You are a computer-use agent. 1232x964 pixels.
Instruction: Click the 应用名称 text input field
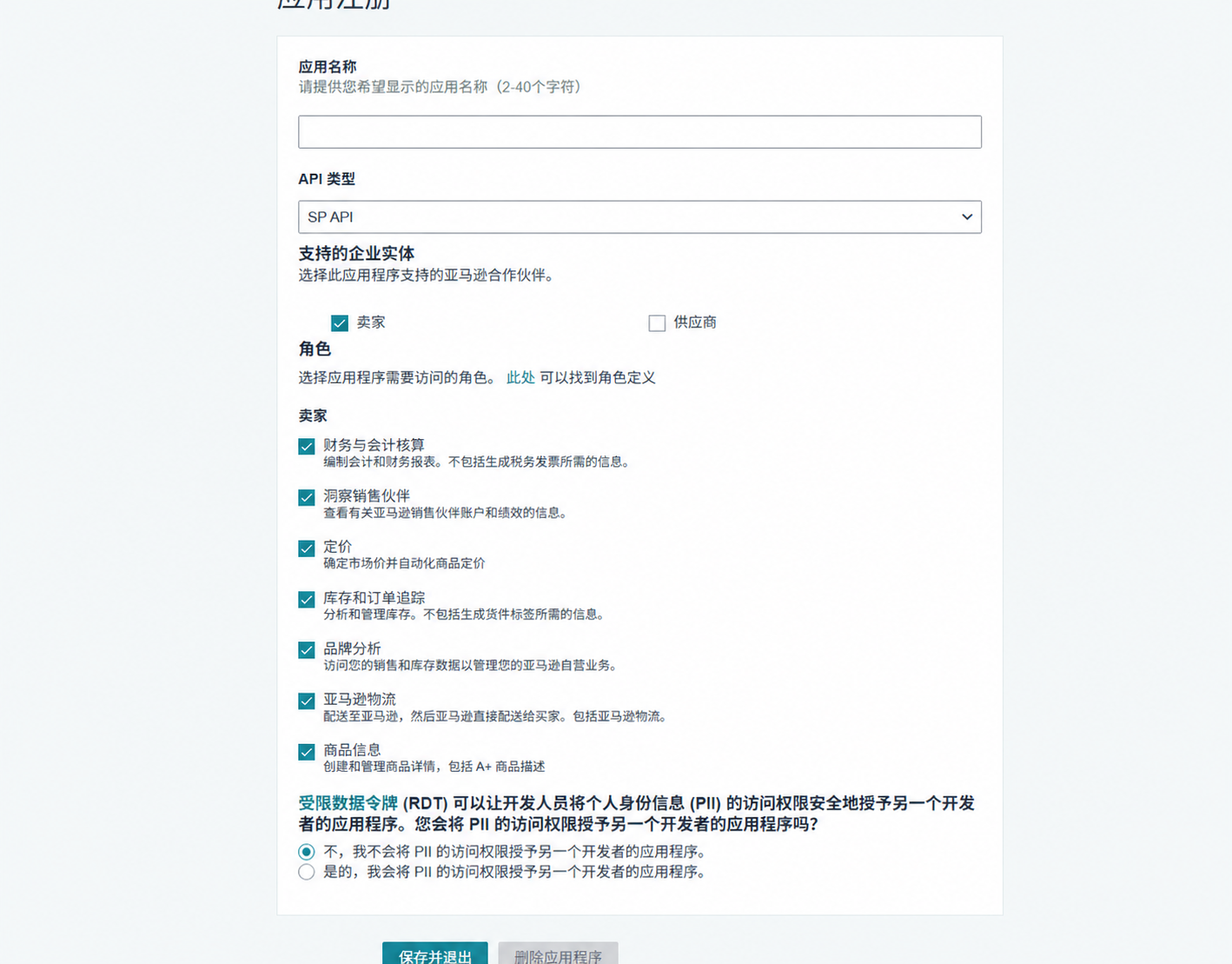[x=639, y=132]
